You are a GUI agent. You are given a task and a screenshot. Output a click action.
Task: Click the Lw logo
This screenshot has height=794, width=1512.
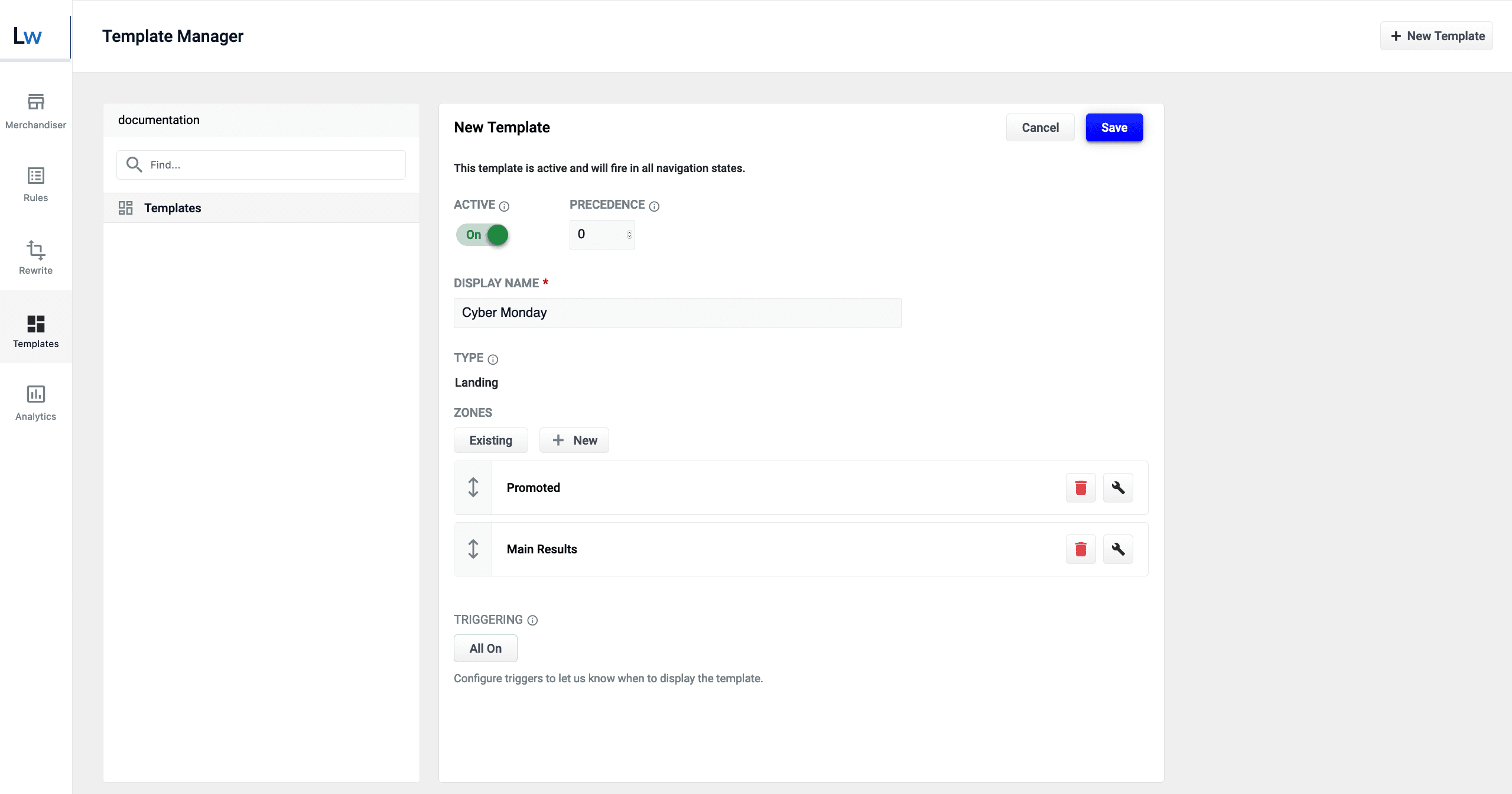click(x=27, y=36)
